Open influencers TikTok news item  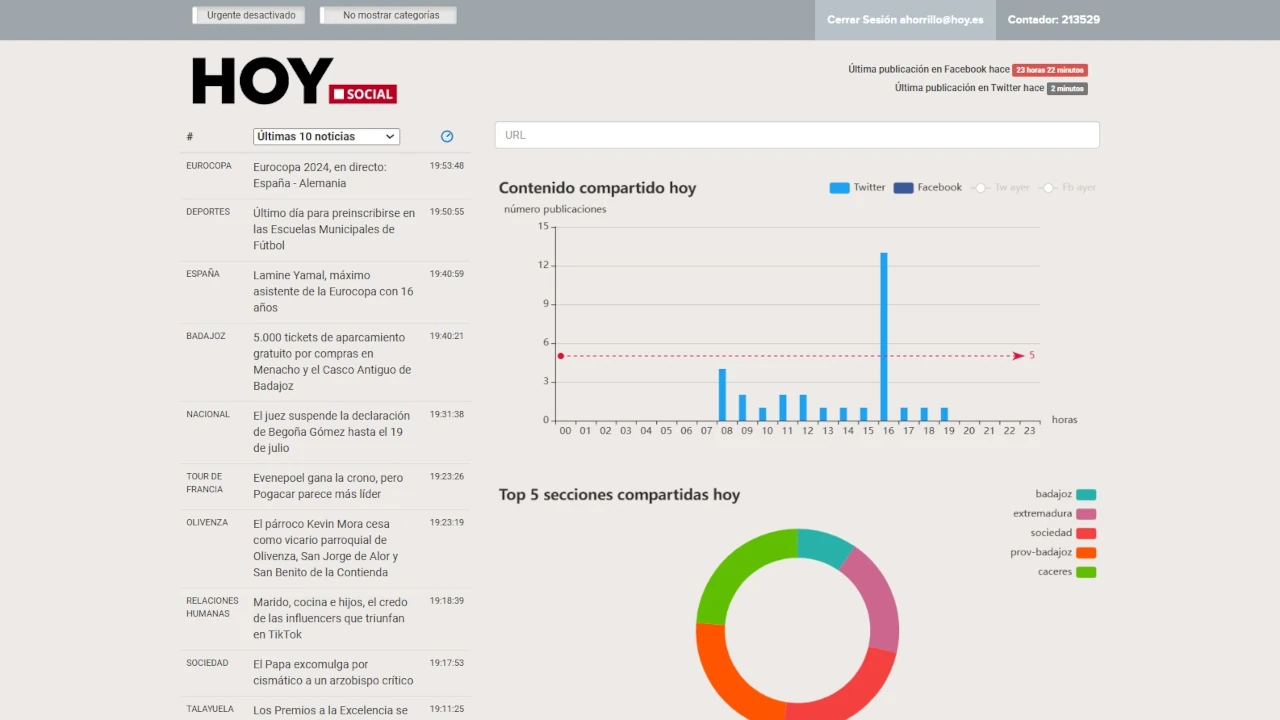(x=330, y=618)
